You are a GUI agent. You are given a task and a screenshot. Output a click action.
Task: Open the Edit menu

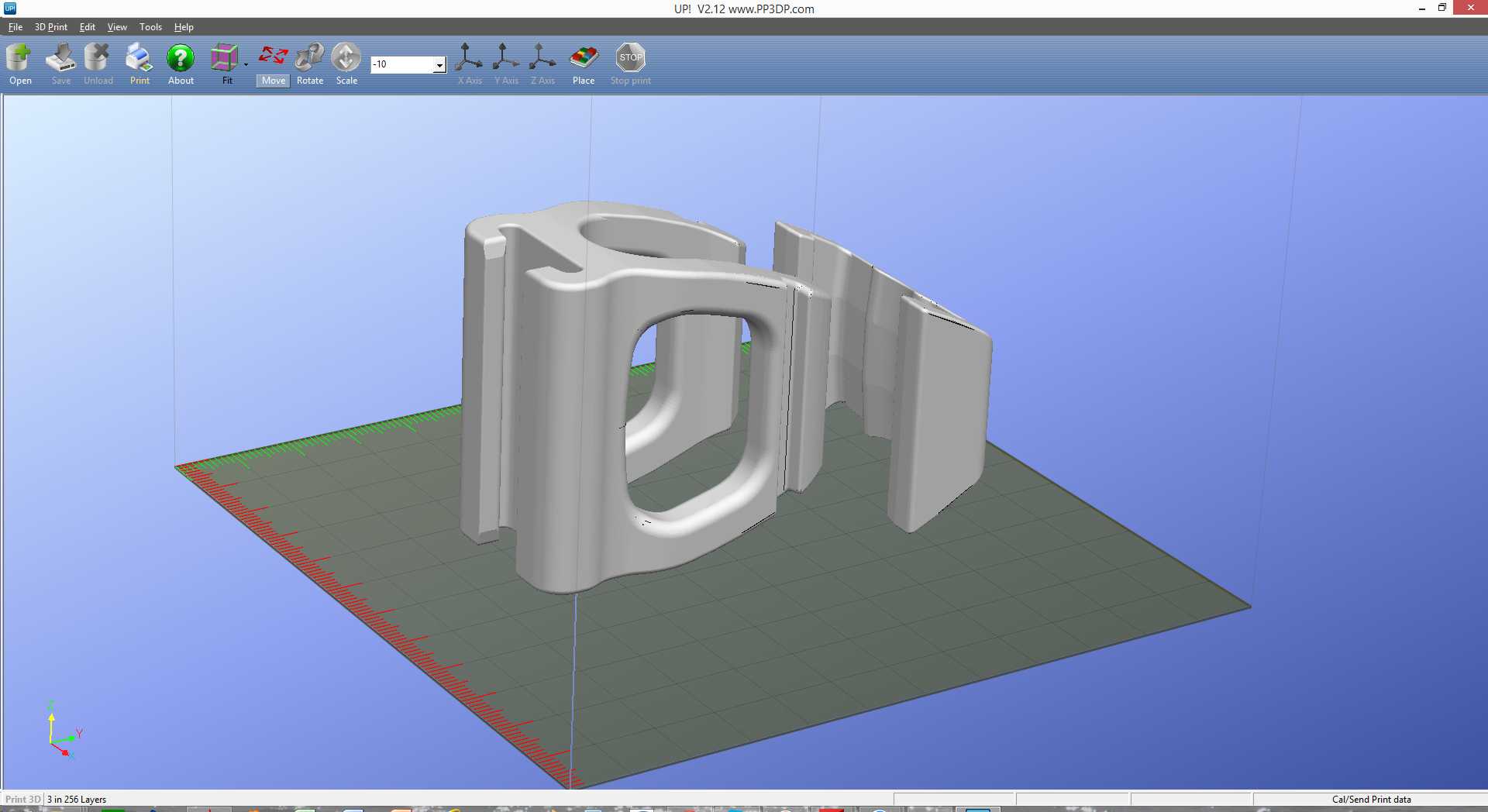(88, 27)
